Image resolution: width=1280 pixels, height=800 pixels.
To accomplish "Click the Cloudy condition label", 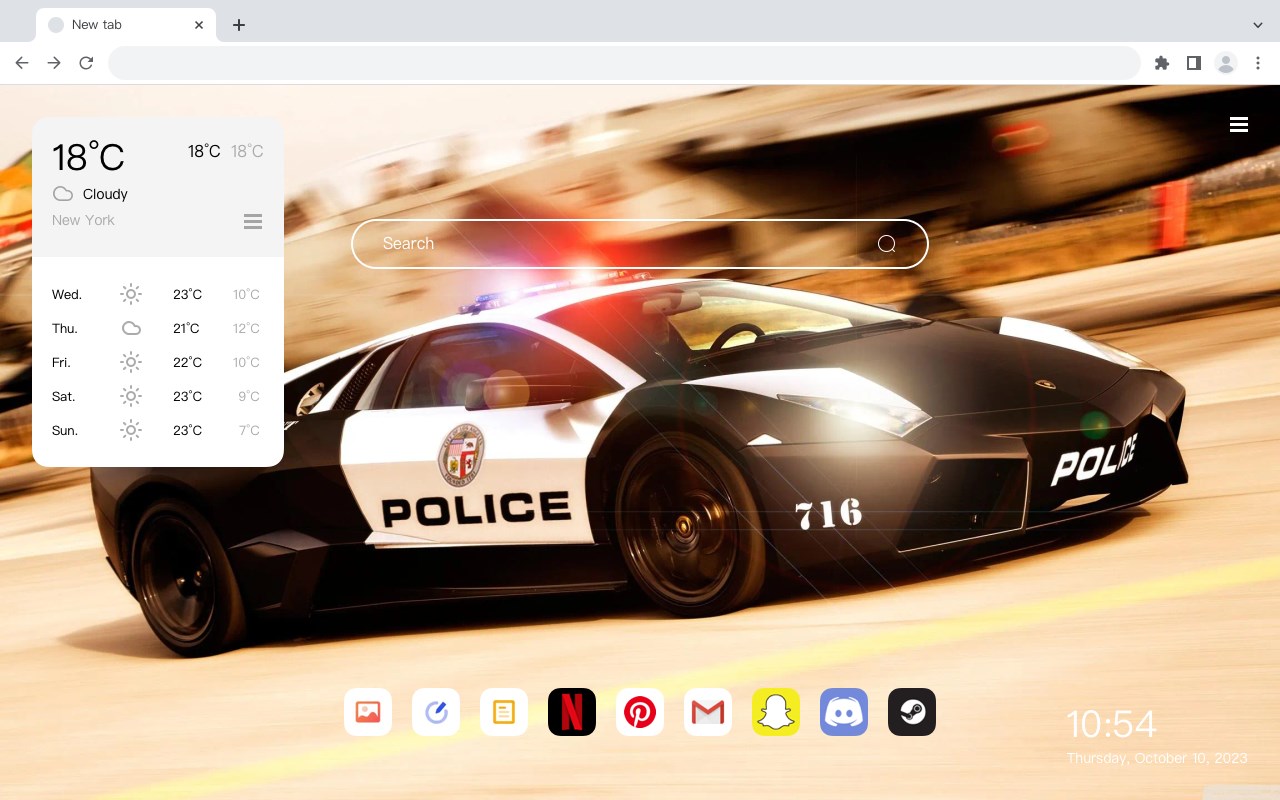I will click(105, 194).
